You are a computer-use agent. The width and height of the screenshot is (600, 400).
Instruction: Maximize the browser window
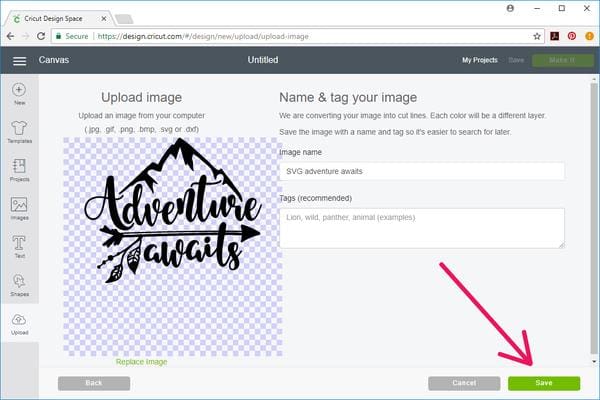pos(562,8)
